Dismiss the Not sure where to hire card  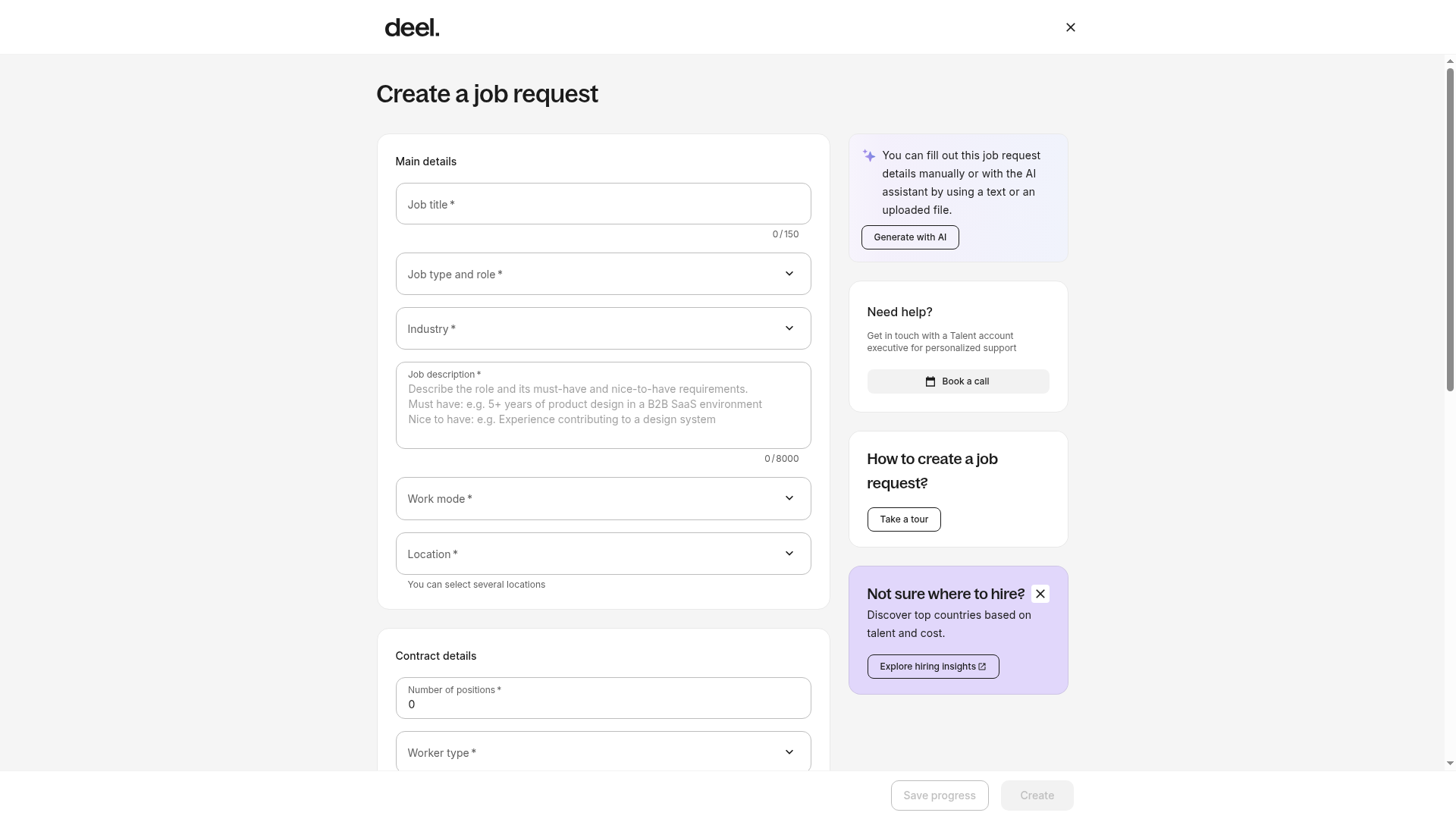click(x=1040, y=594)
